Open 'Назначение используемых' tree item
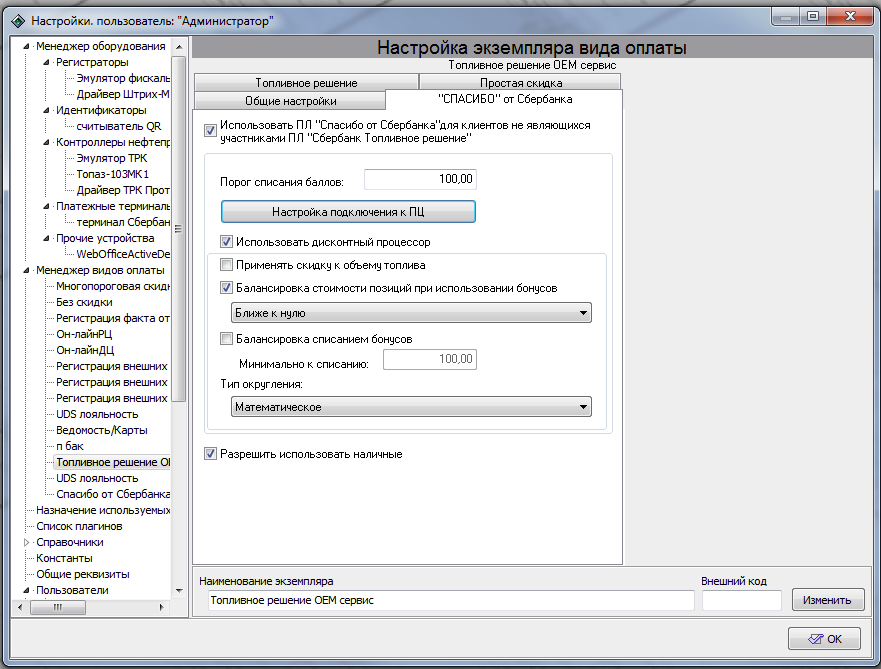This screenshot has width=881, height=669. [103, 511]
